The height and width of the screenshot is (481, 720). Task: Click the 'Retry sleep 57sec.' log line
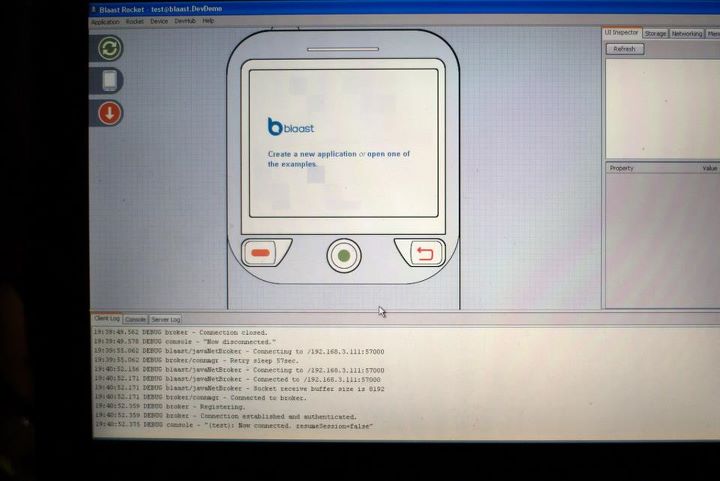196,361
